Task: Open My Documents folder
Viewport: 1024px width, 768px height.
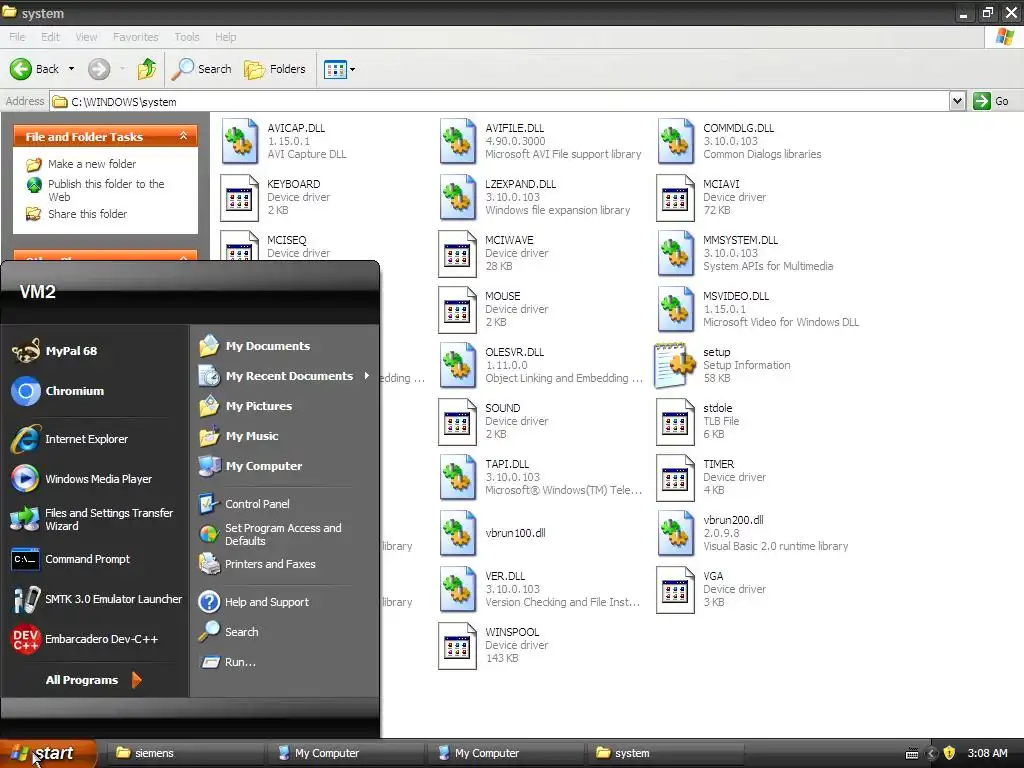Action: pos(255,346)
